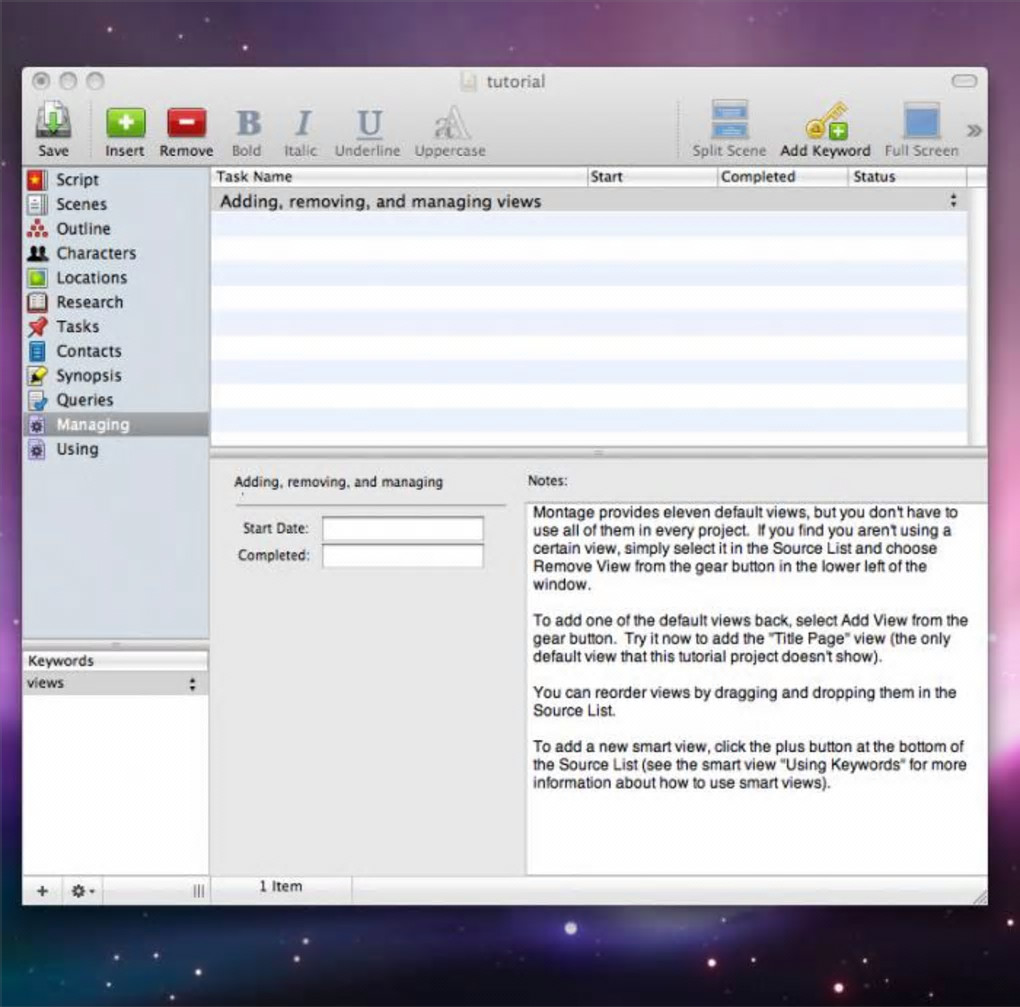Expand the views keyword popup arrows
1020x1007 pixels.
click(x=192, y=684)
